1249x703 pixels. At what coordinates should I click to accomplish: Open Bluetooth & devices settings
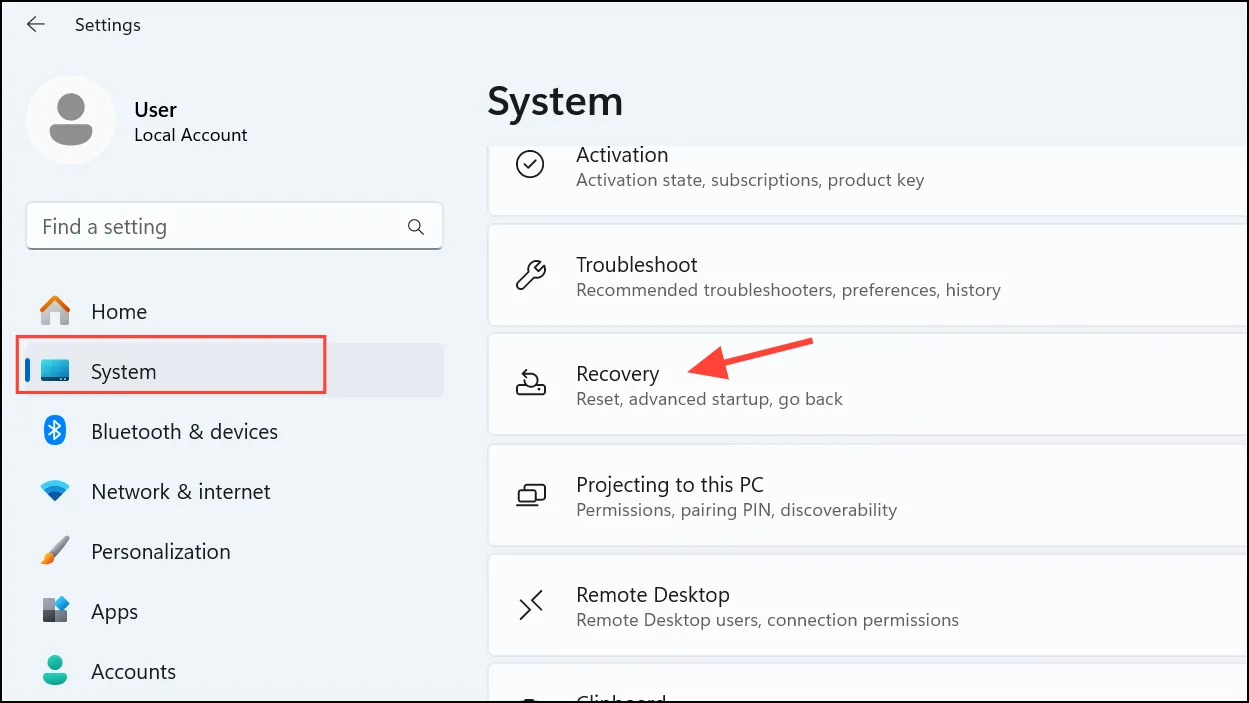click(230, 431)
